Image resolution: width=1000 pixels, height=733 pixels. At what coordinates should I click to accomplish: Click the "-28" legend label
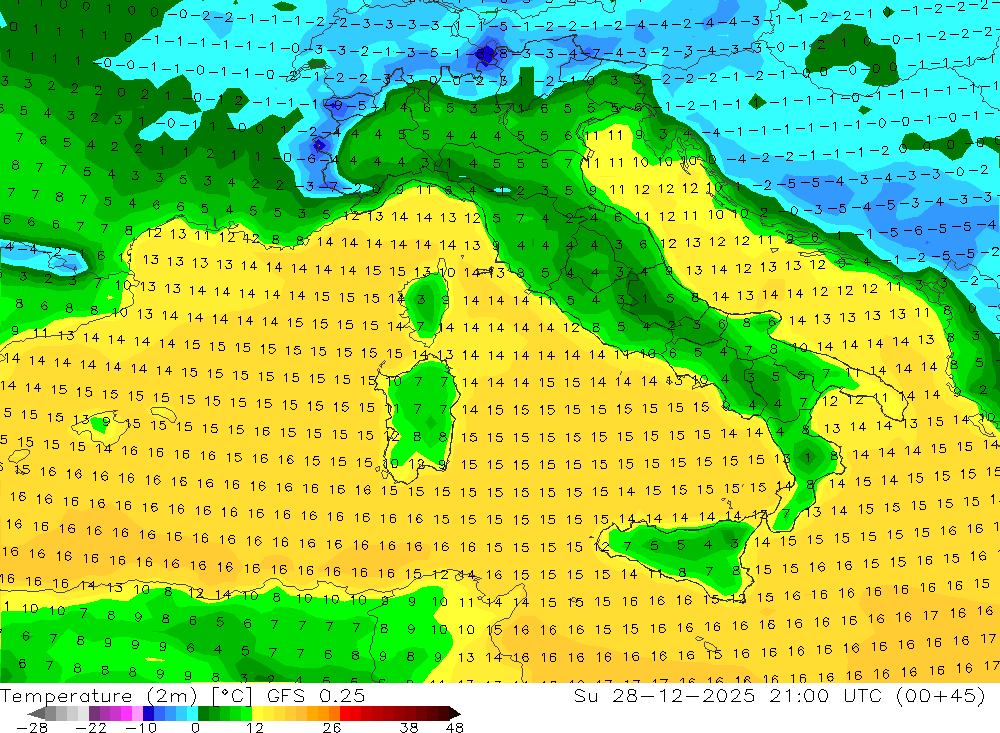(x=32, y=728)
